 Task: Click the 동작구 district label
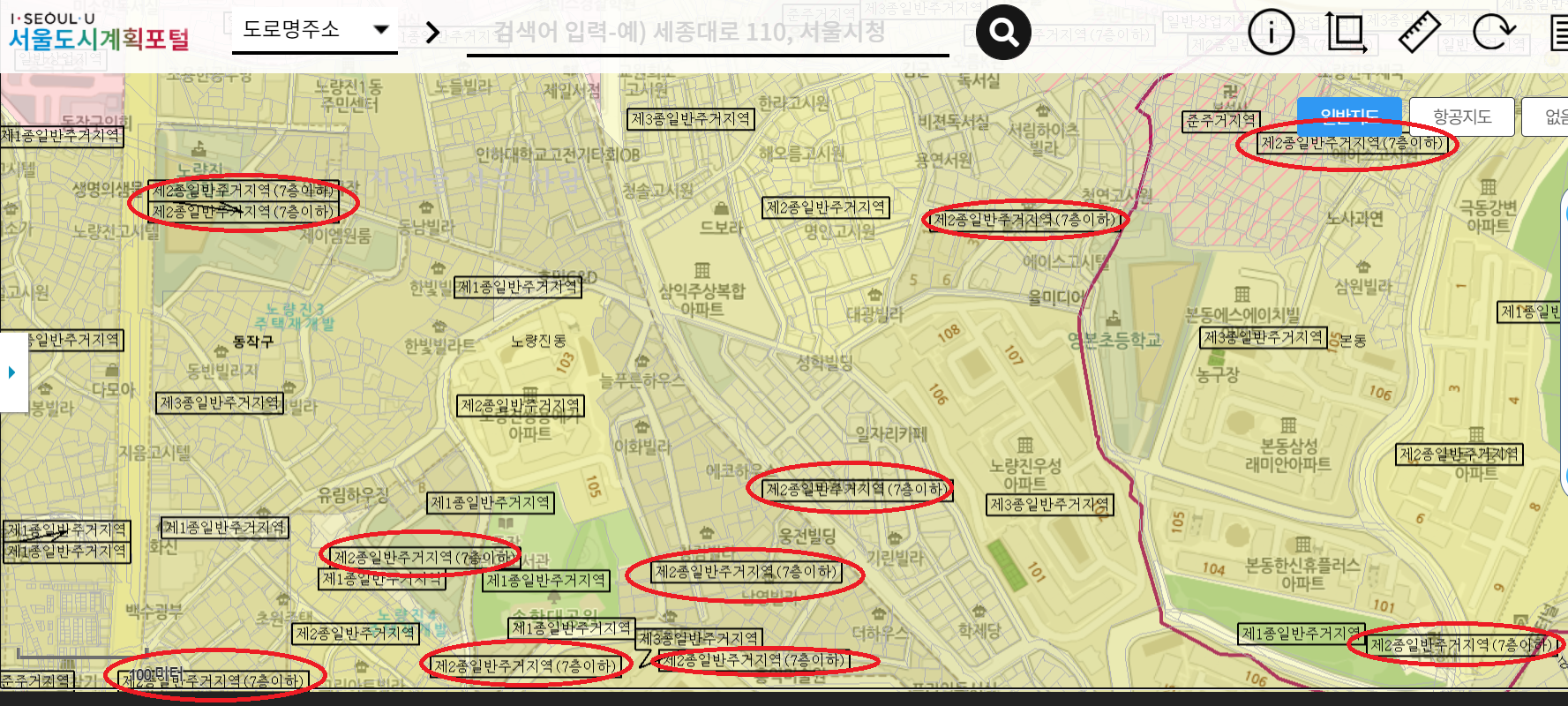click(252, 342)
